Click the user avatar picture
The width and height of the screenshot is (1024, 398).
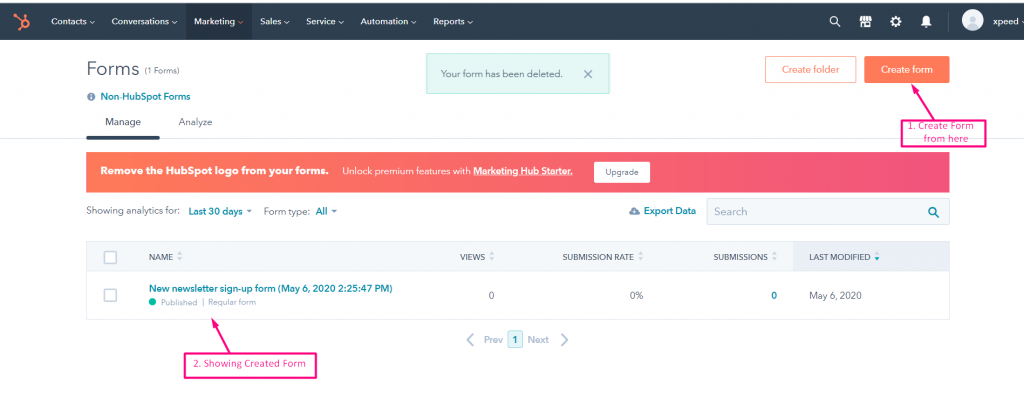coord(972,20)
